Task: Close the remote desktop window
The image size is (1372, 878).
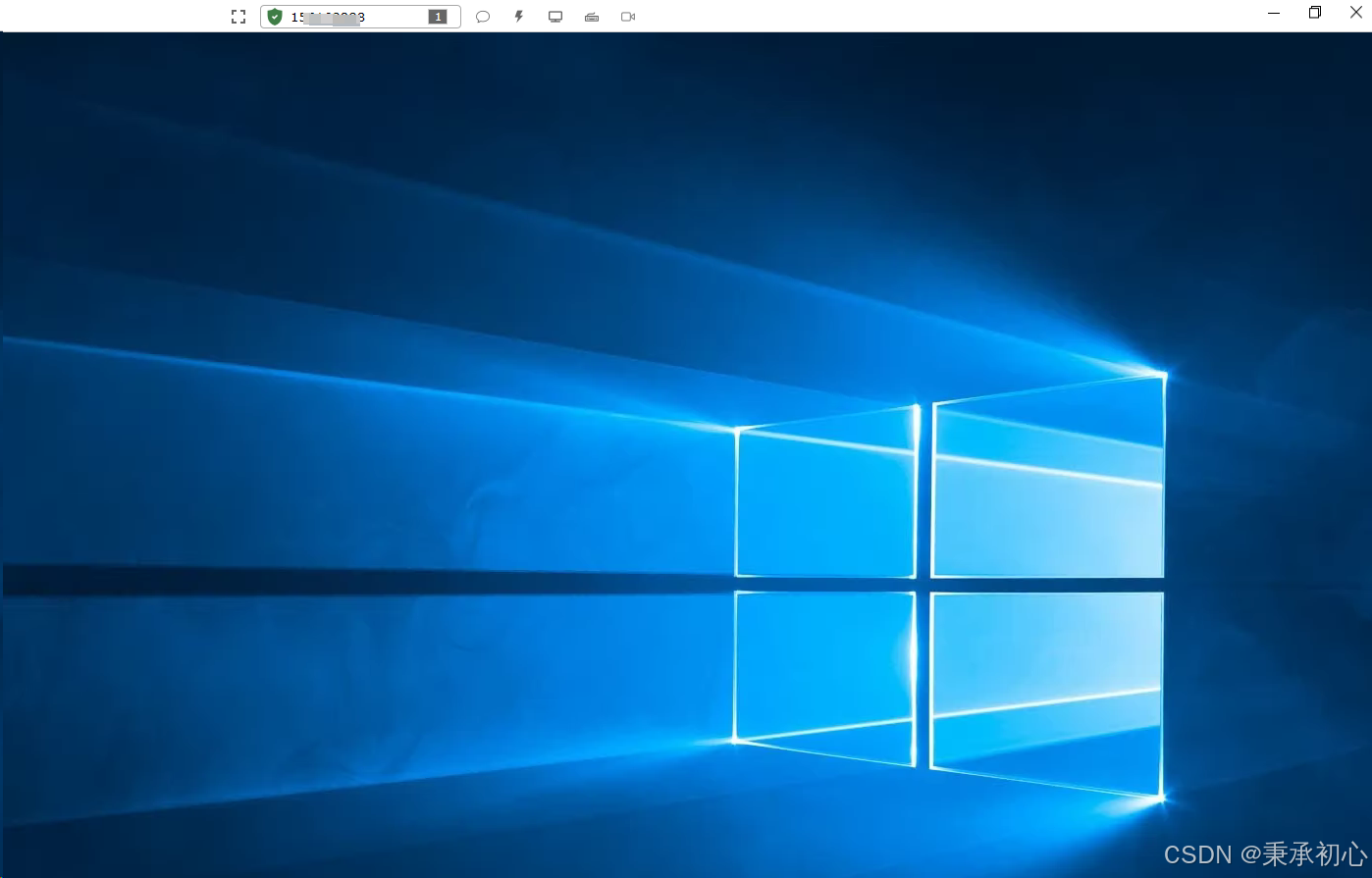Action: tap(1356, 13)
